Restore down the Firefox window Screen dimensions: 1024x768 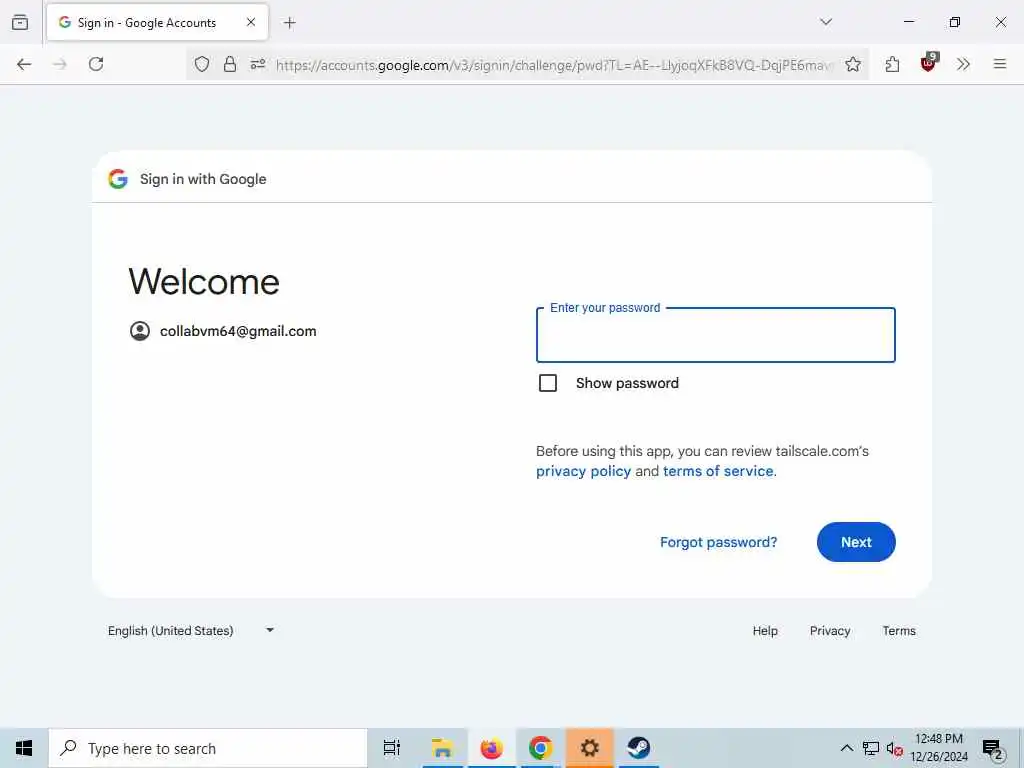click(955, 22)
